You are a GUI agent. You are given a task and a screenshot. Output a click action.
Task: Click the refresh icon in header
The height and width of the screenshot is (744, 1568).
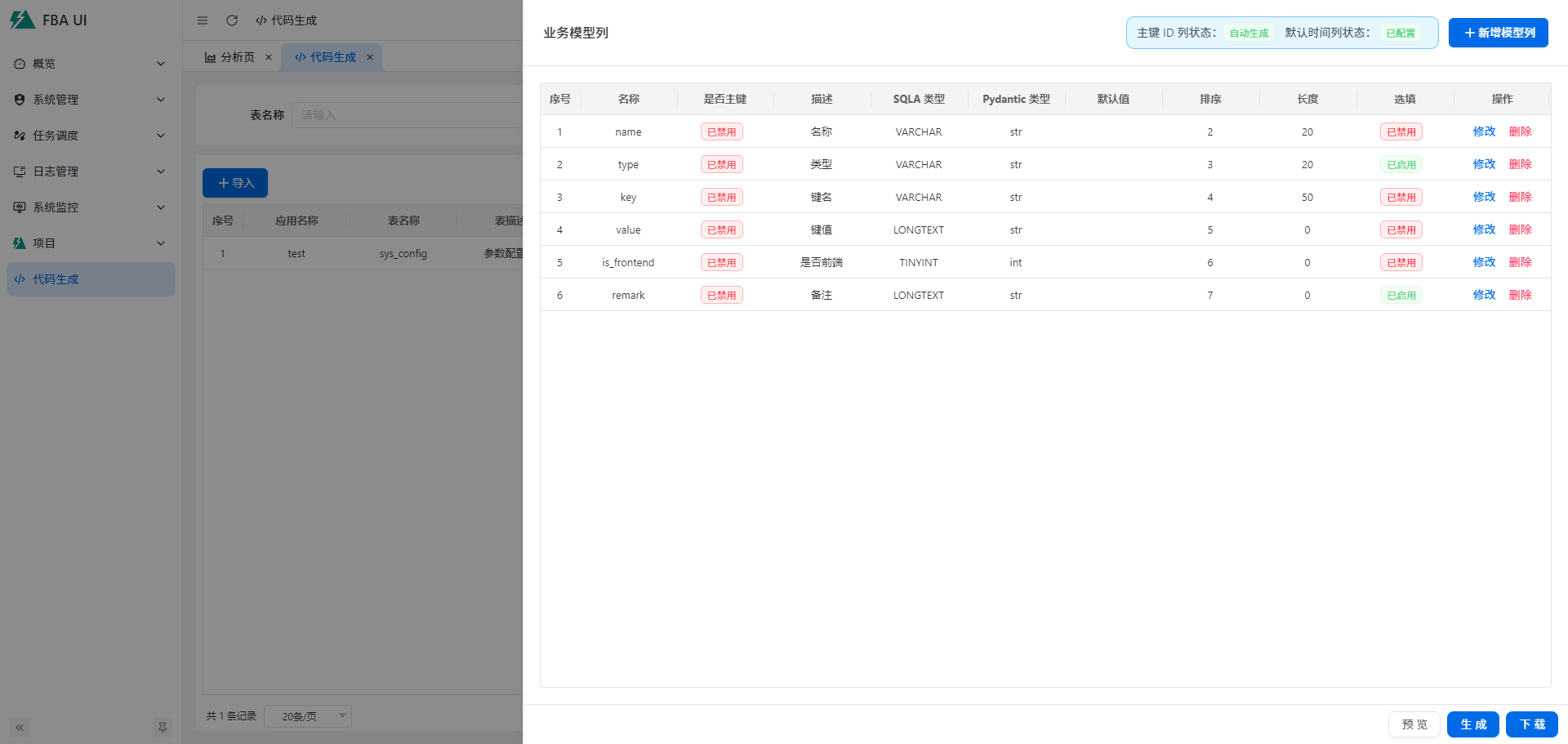pyautogui.click(x=232, y=20)
